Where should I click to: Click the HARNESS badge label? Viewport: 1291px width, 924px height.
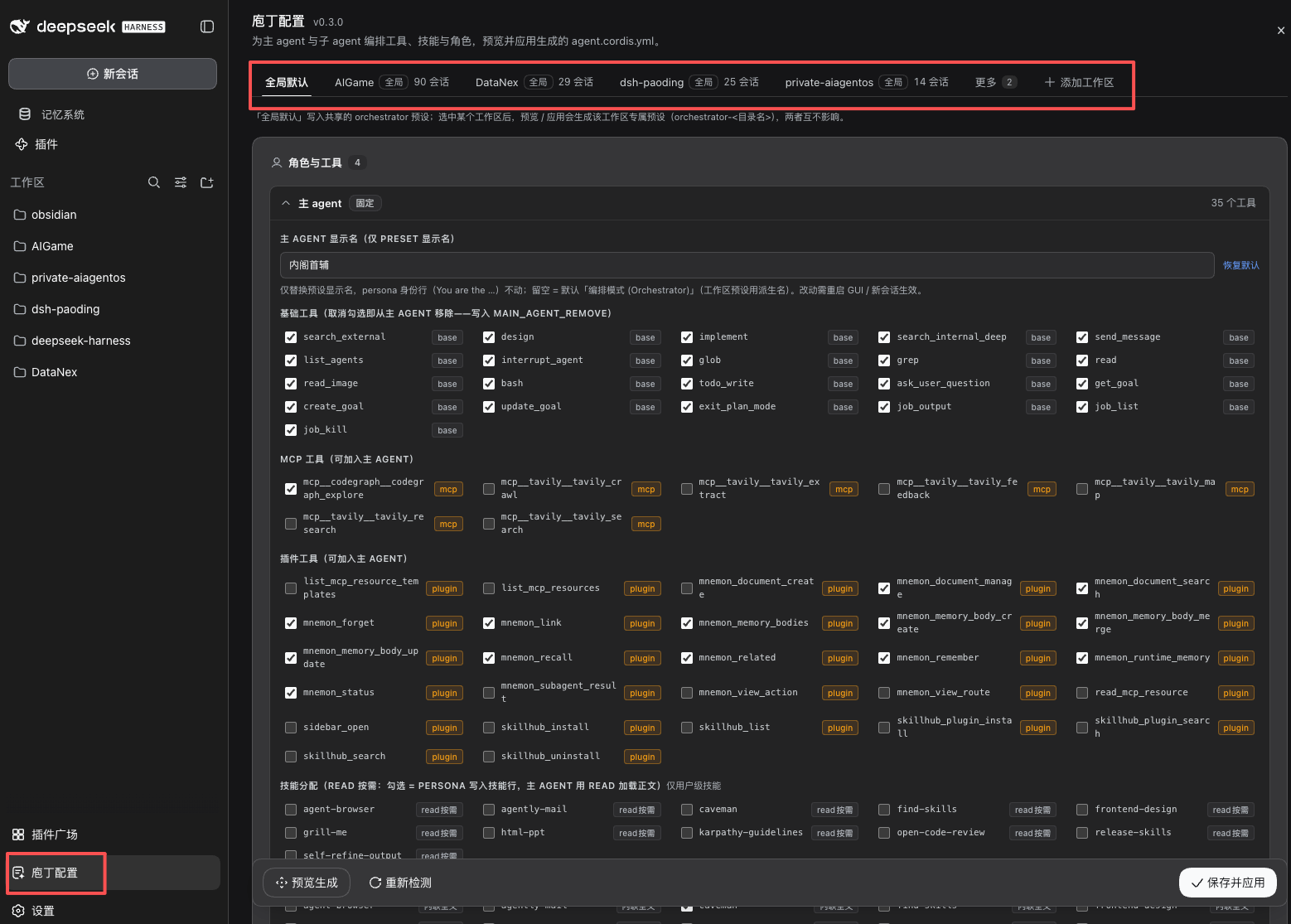[143, 27]
